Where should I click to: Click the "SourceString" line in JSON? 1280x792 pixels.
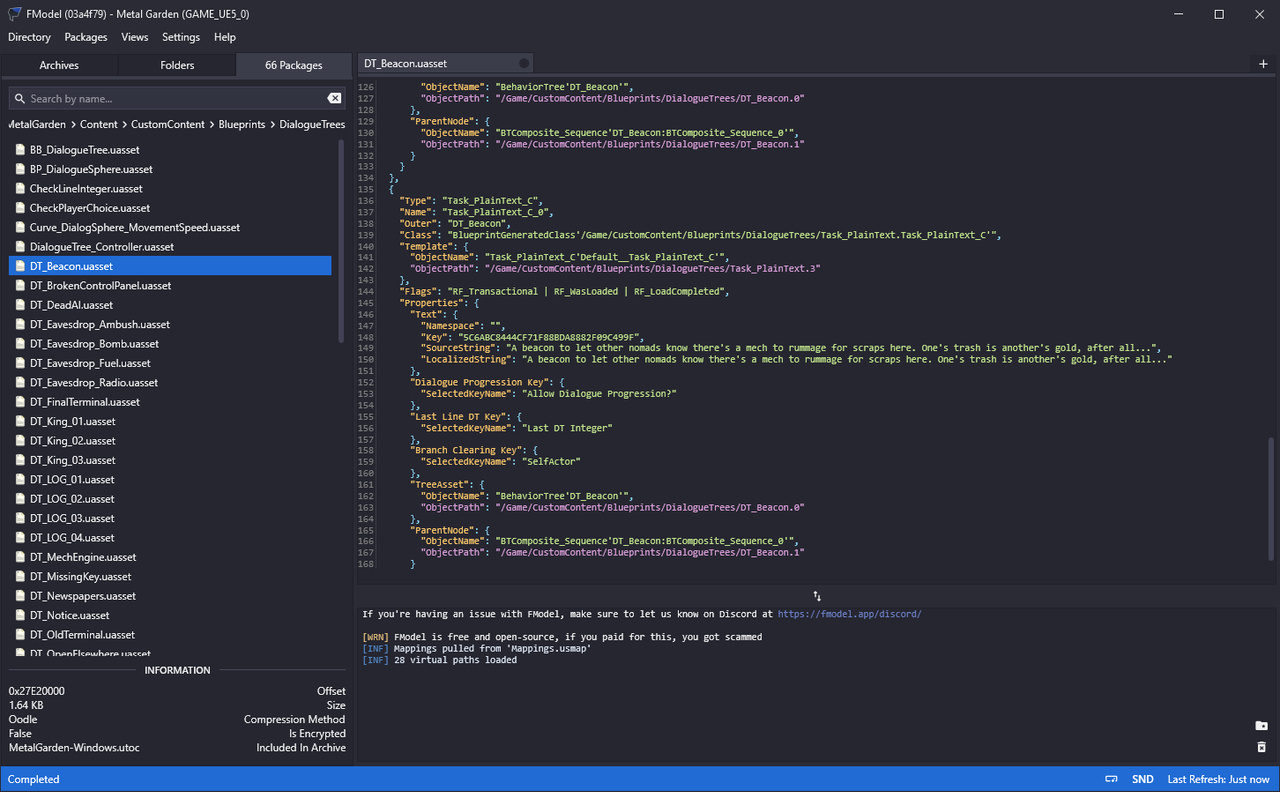(x=791, y=348)
